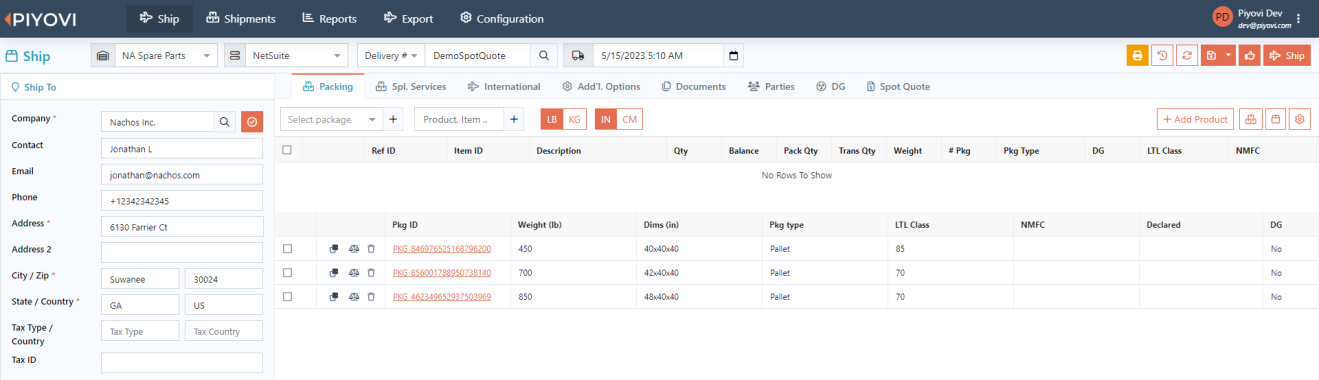Click the orange Ship button
The image size is (1319, 380).
tap(1287, 56)
